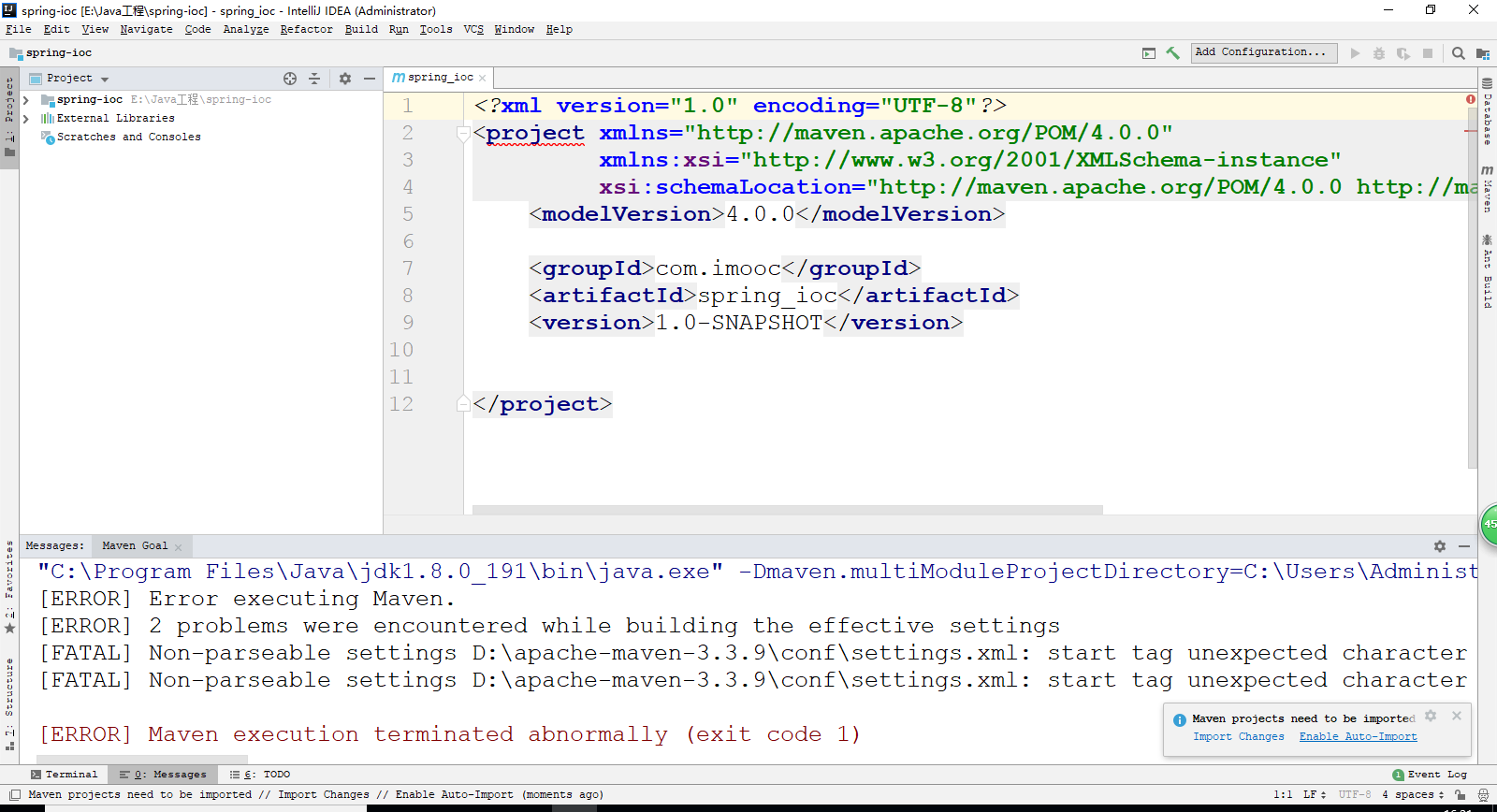
Task: Open notification settings gear in popup
Action: pyautogui.click(x=1431, y=716)
